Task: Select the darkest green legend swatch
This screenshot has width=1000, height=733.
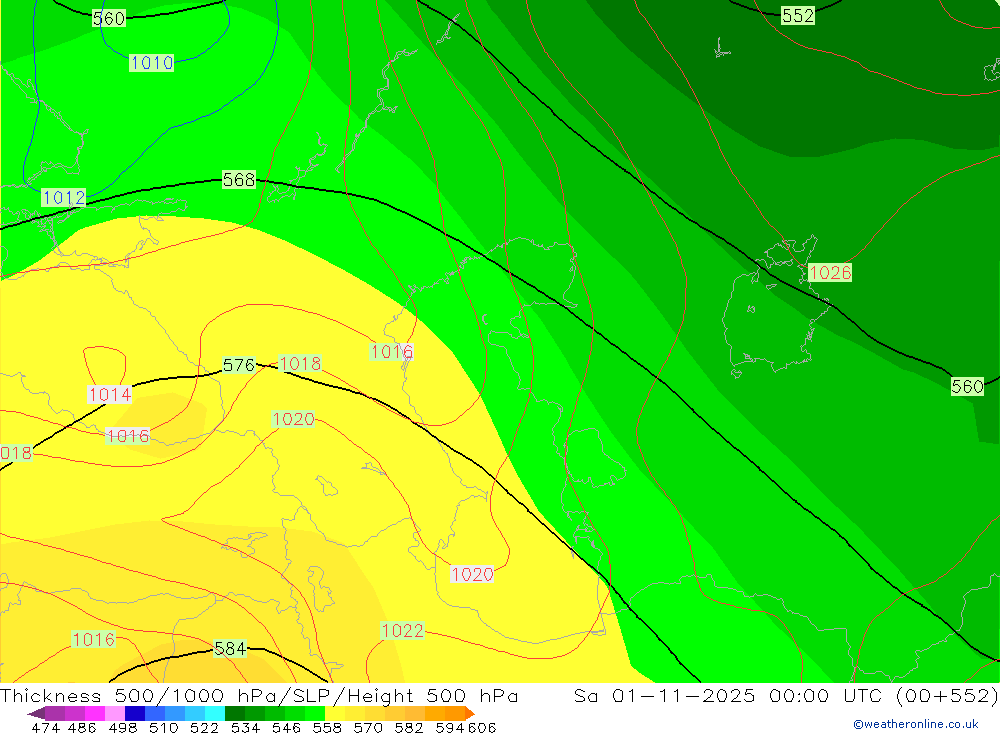Action: (235, 713)
